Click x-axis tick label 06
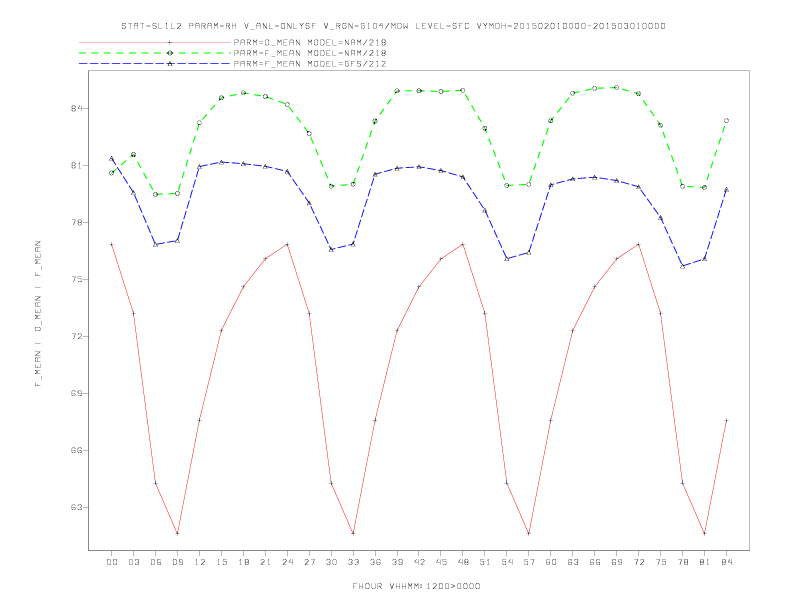 (156, 562)
